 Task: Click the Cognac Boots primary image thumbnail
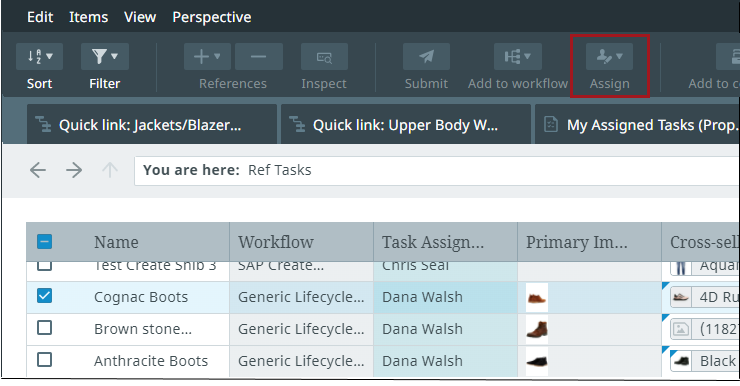click(537, 297)
